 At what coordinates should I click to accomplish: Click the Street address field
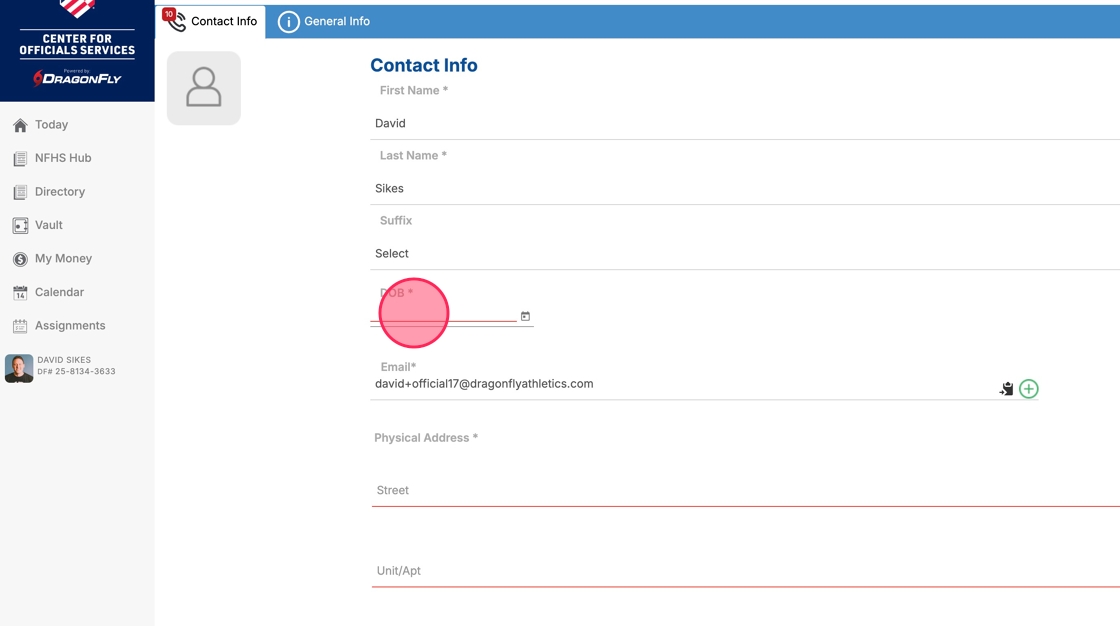pyautogui.click(x=744, y=490)
